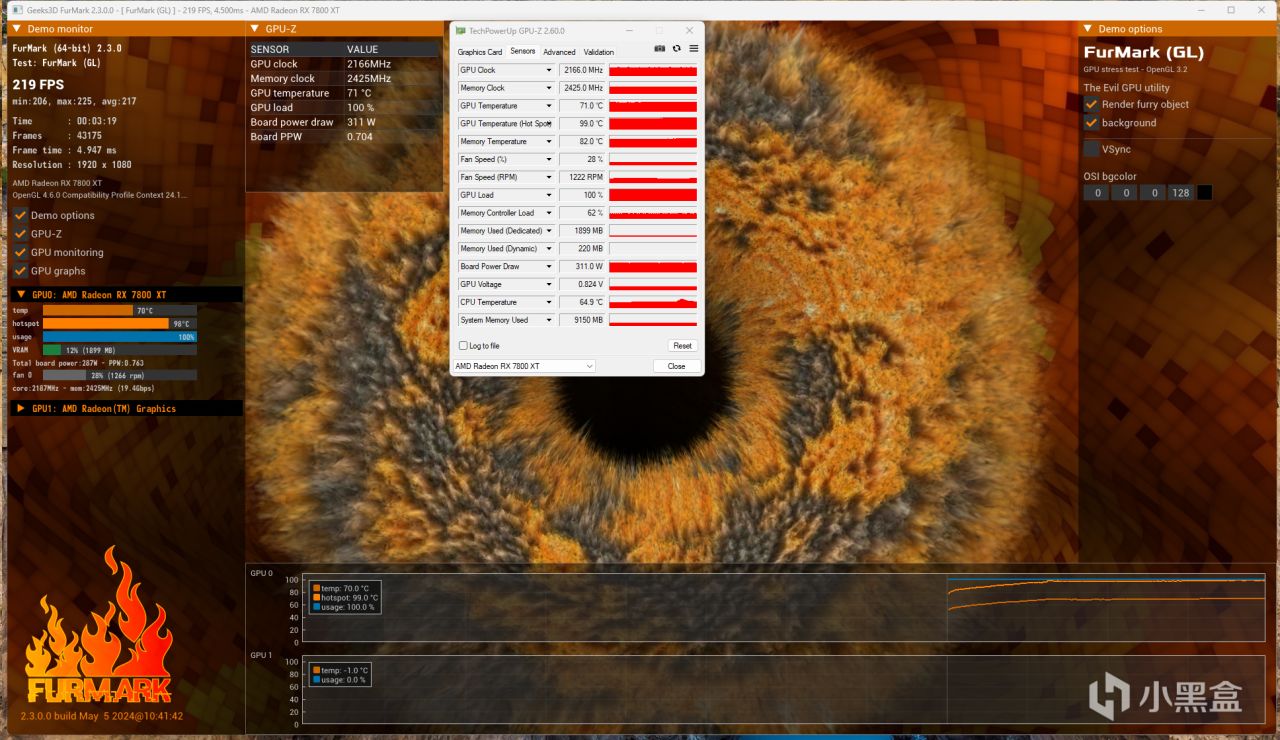The width and height of the screenshot is (1280, 740).
Task: Open the Memory Controller Load dropdown
Action: pos(548,213)
